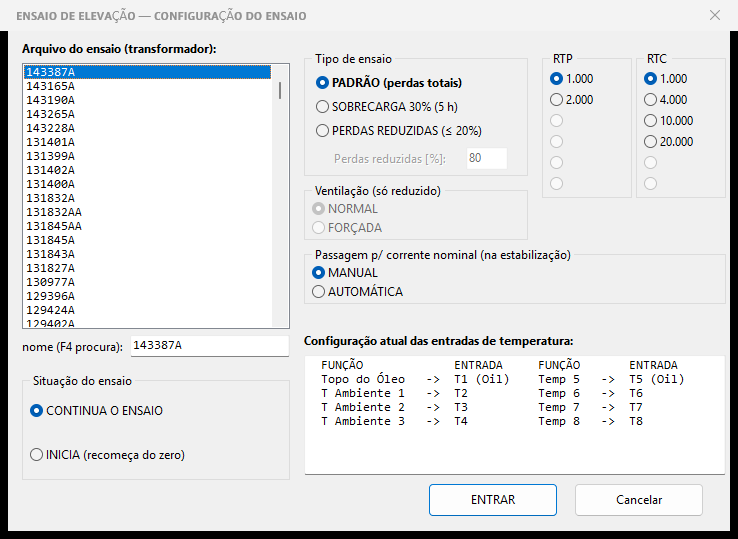
Task: Click the T5 (Oil) entry value
Action: [657, 379]
